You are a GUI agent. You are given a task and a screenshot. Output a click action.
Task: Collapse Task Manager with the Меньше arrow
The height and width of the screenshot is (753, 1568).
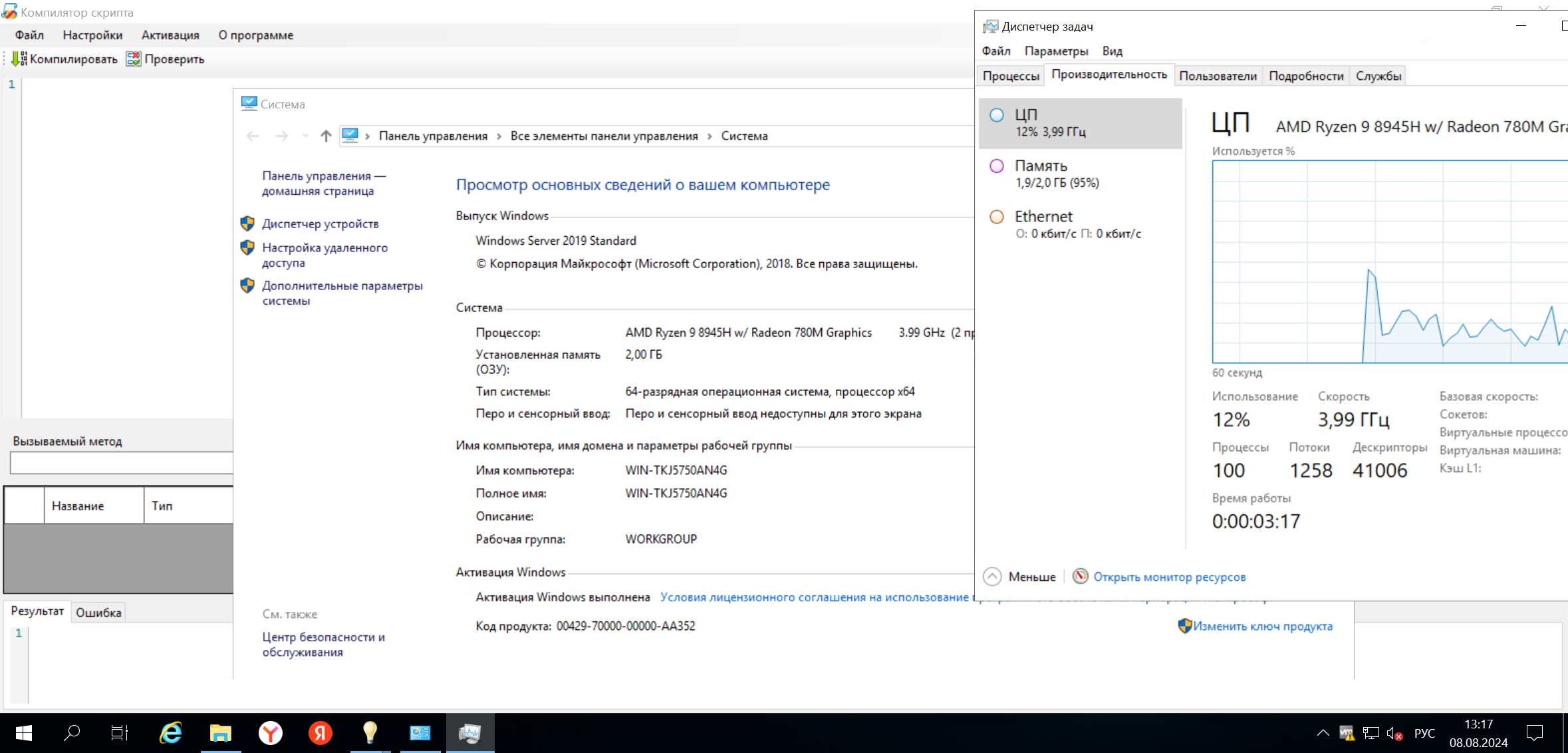coord(992,576)
